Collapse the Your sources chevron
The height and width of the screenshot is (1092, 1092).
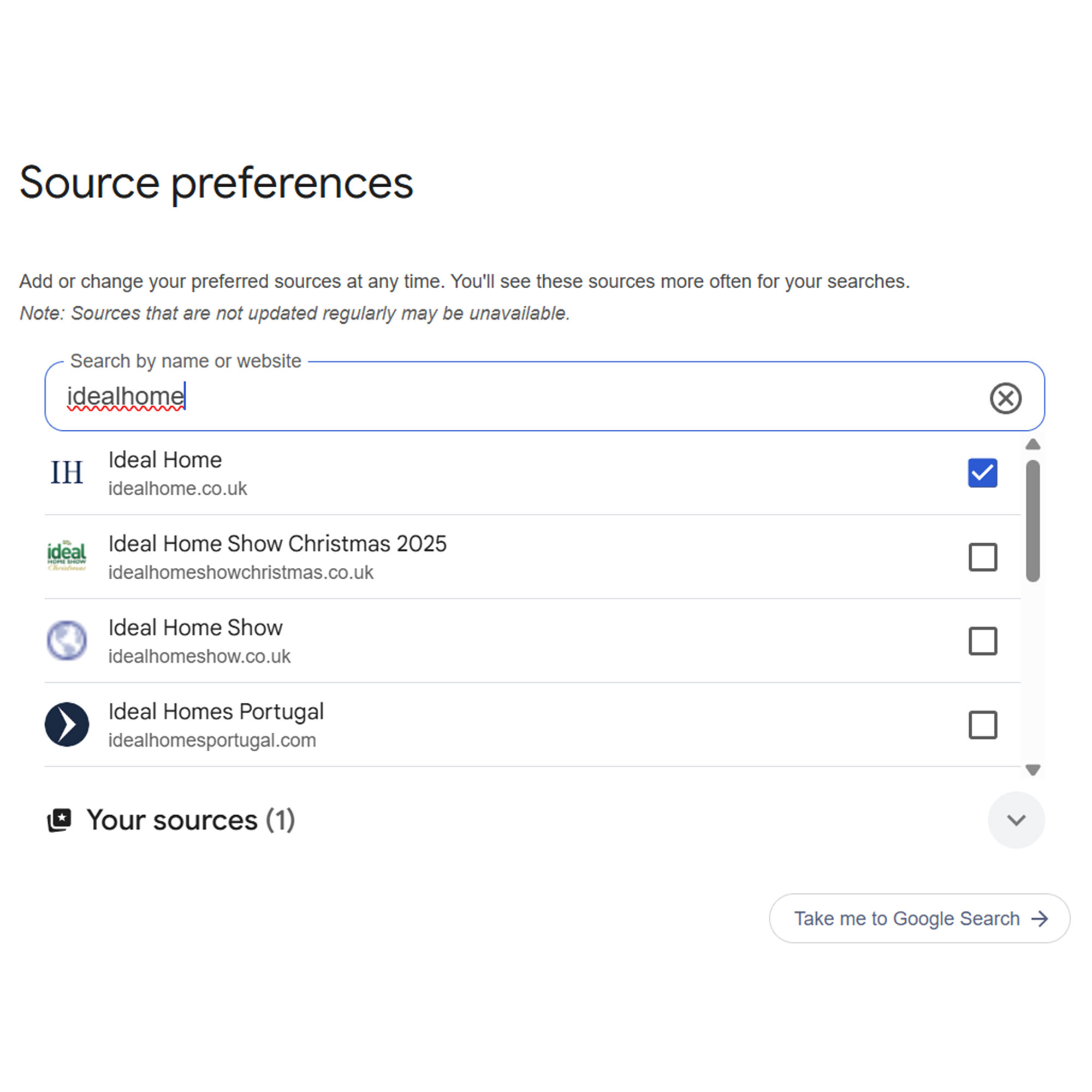[x=1016, y=820]
